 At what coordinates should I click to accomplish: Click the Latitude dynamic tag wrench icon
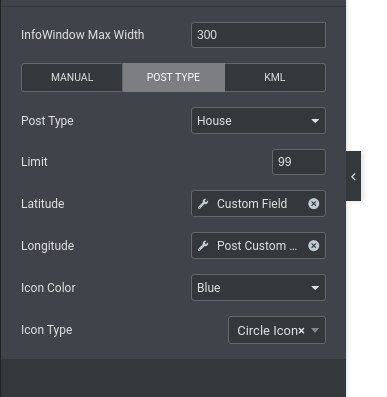[x=203, y=204]
